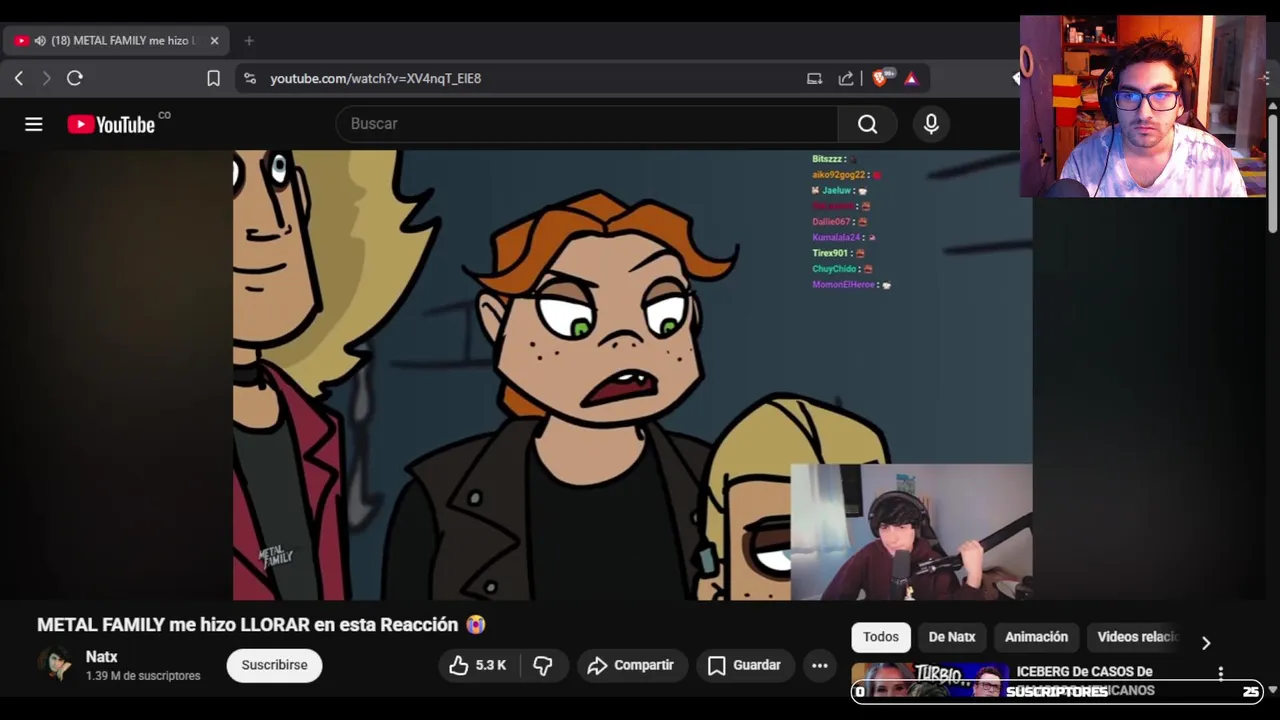
Task: Close the METAL FAMILY tab
Action: (x=214, y=41)
